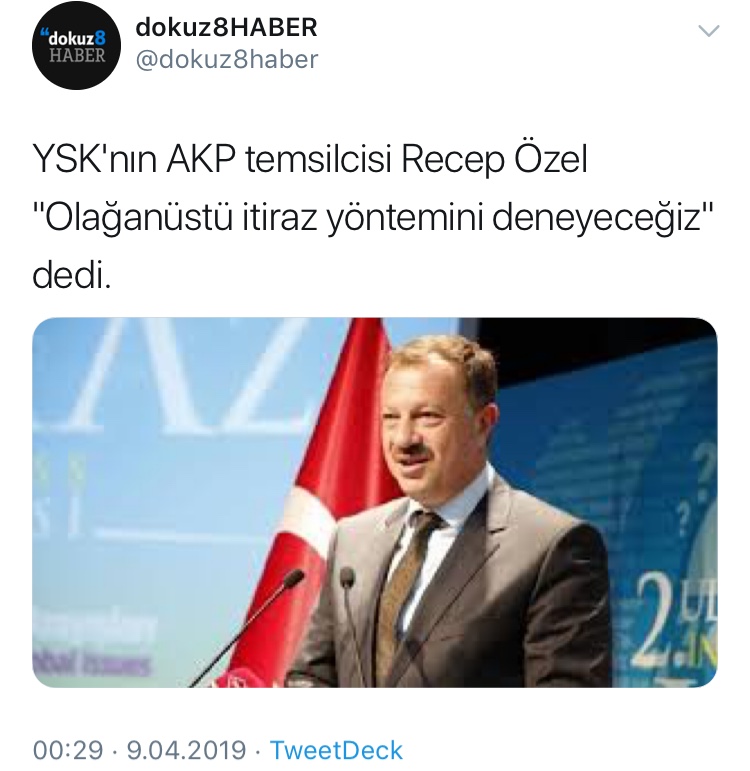Click the AKP word in tweet text
Screen dimensions: 750x771
pos(201,159)
